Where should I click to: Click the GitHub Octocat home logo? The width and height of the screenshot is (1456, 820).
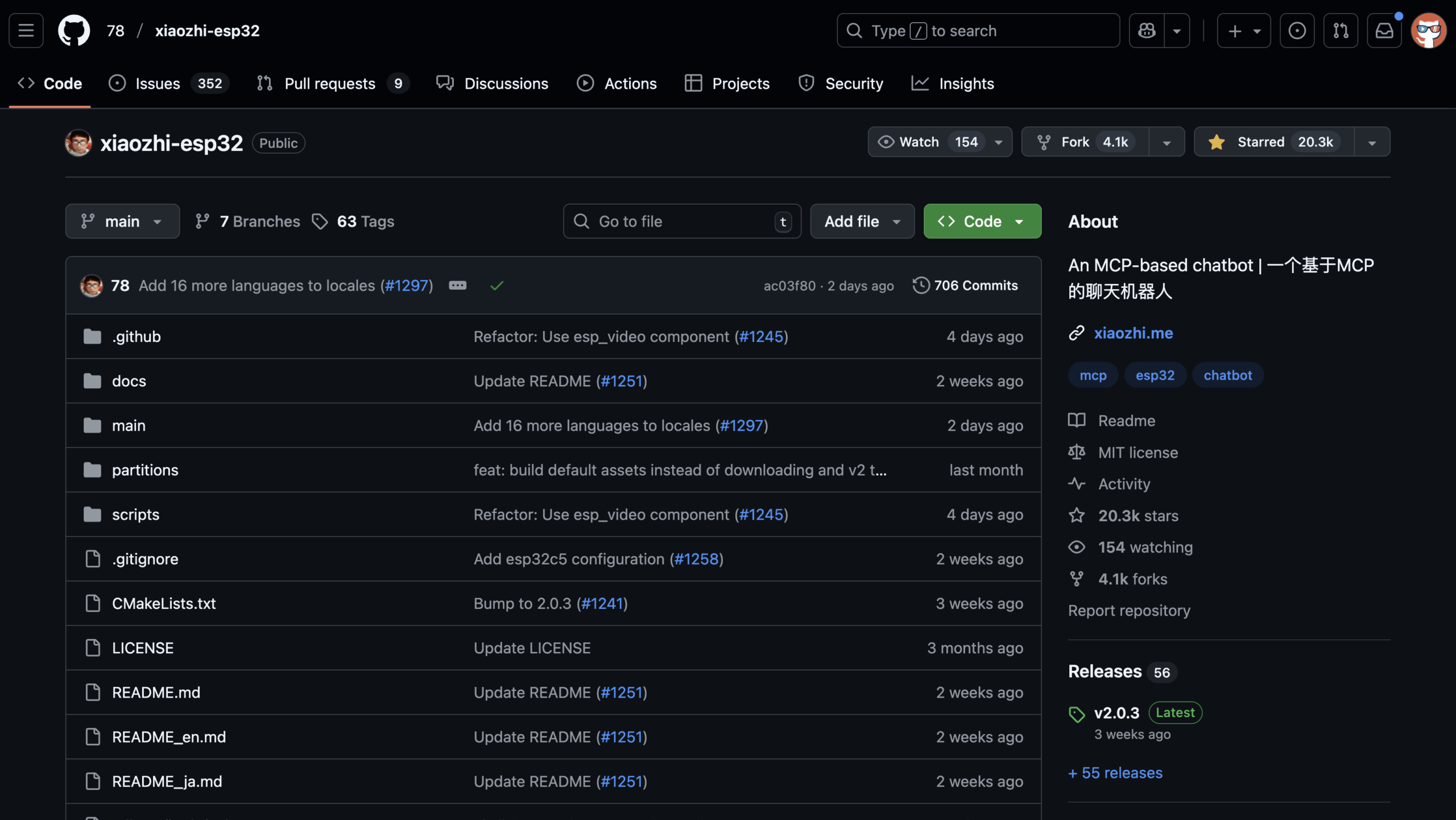pos(74,31)
